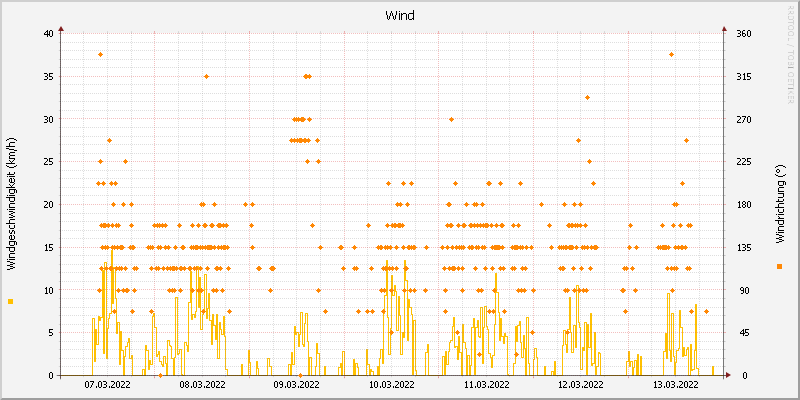Click left axis value 30
This screenshot has width=800, height=400.
(x=48, y=119)
